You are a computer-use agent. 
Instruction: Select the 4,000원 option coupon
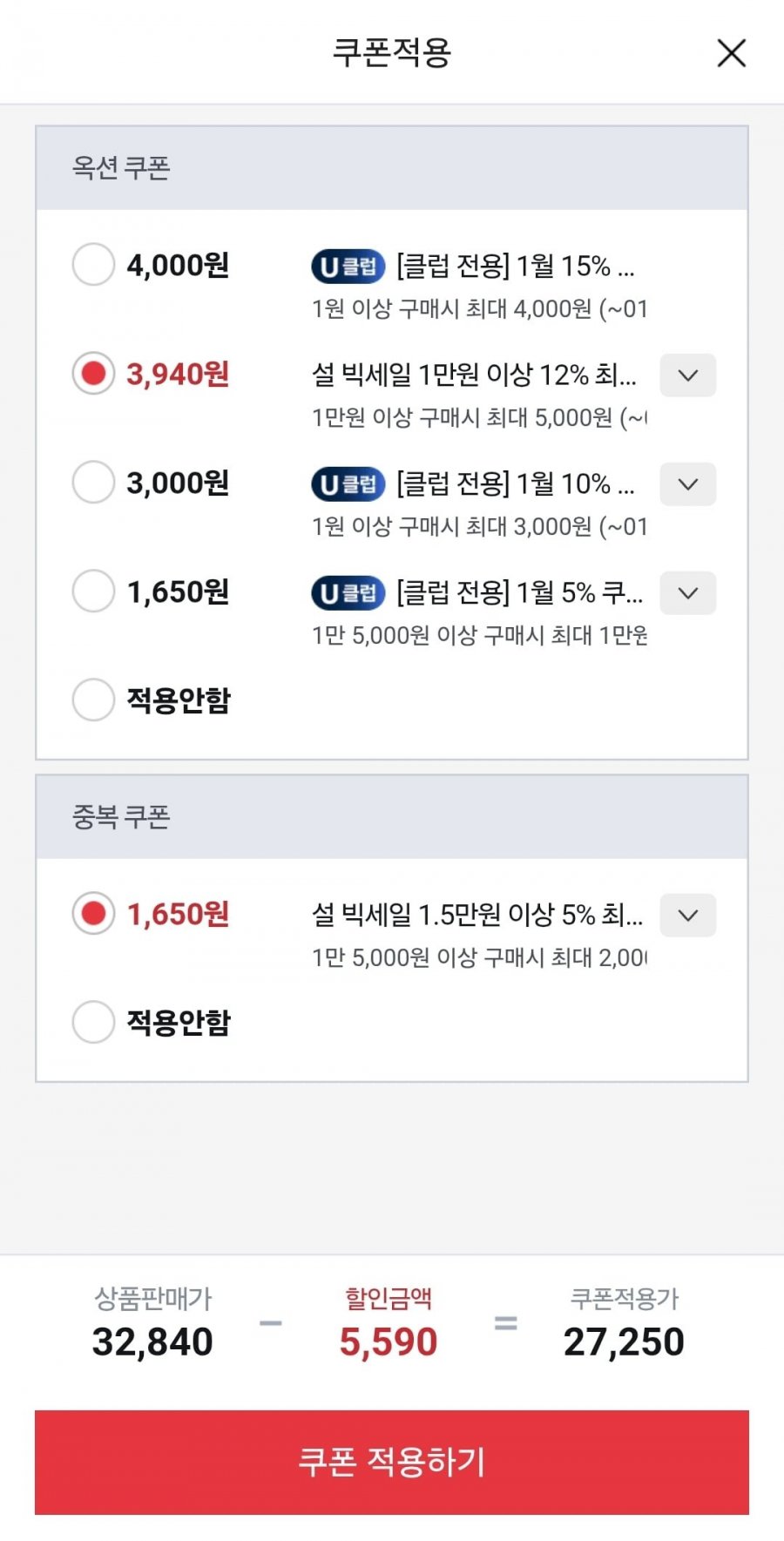click(x=93, y=265)
